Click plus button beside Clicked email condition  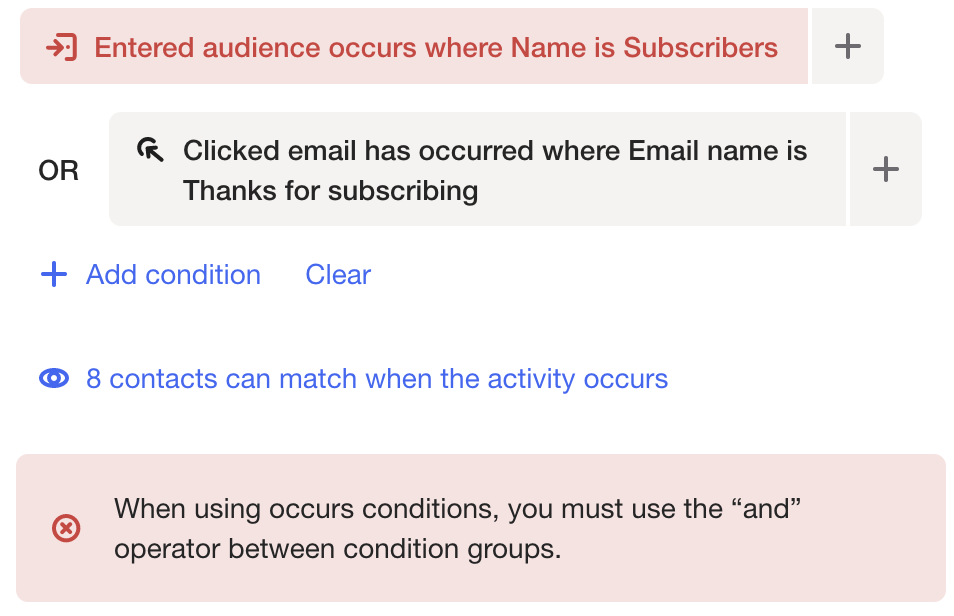(885, 170)
